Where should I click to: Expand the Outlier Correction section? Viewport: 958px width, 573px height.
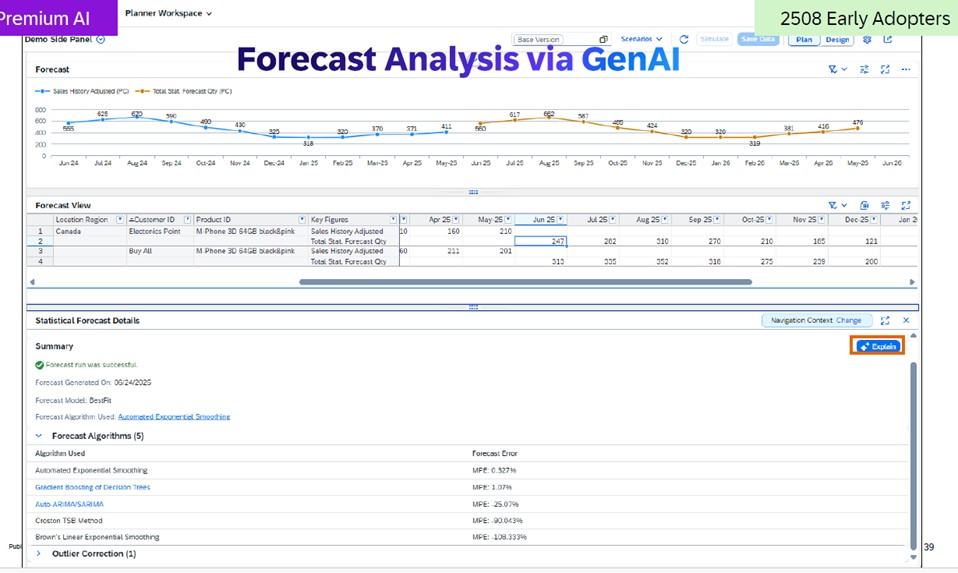click(39, 553)
